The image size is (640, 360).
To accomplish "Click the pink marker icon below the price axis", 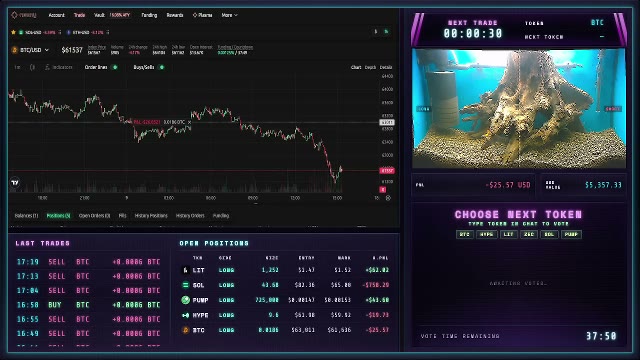I will 383,189.
